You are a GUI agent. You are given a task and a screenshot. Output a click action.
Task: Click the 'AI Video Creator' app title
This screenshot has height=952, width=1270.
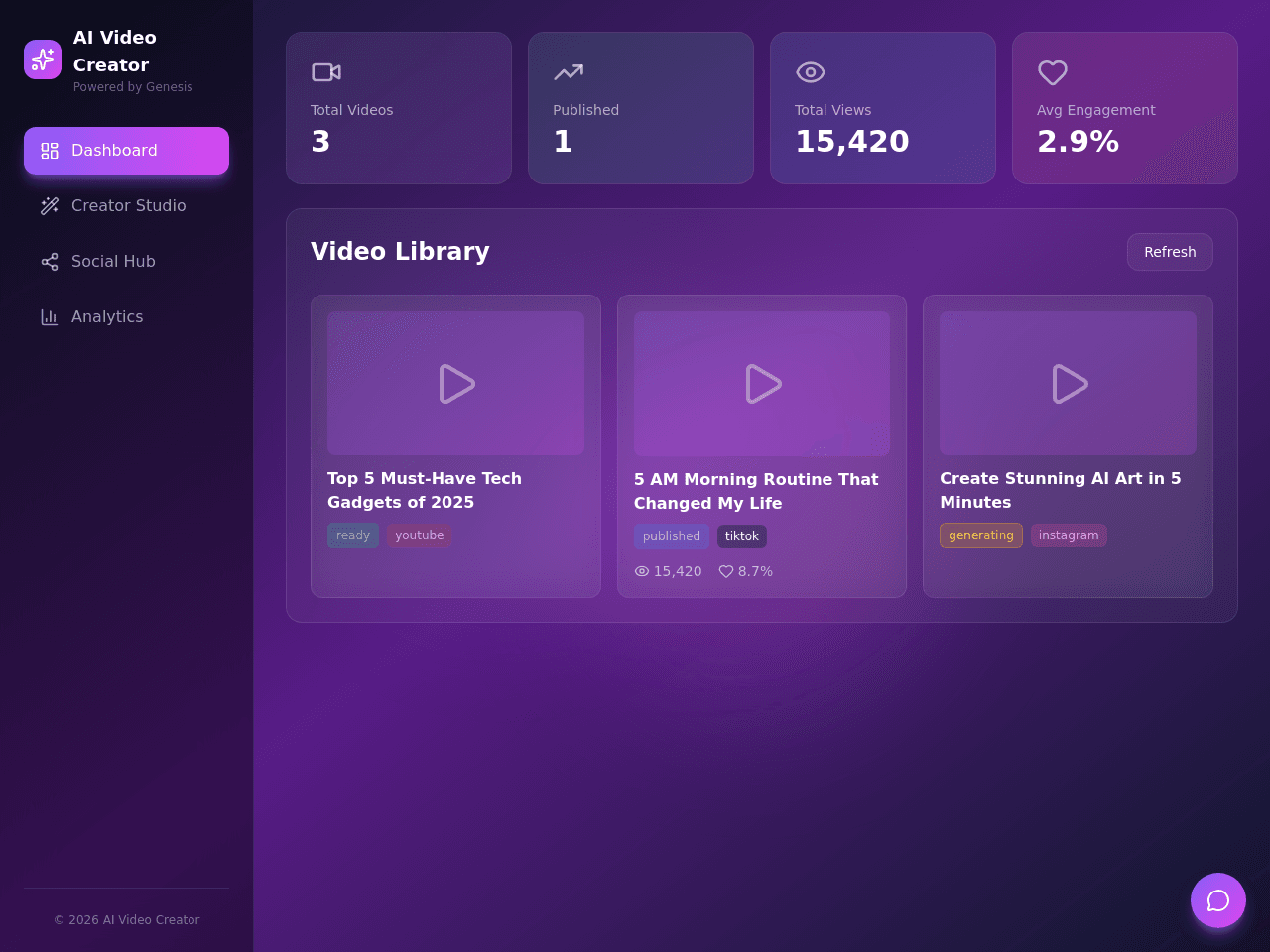115,52
